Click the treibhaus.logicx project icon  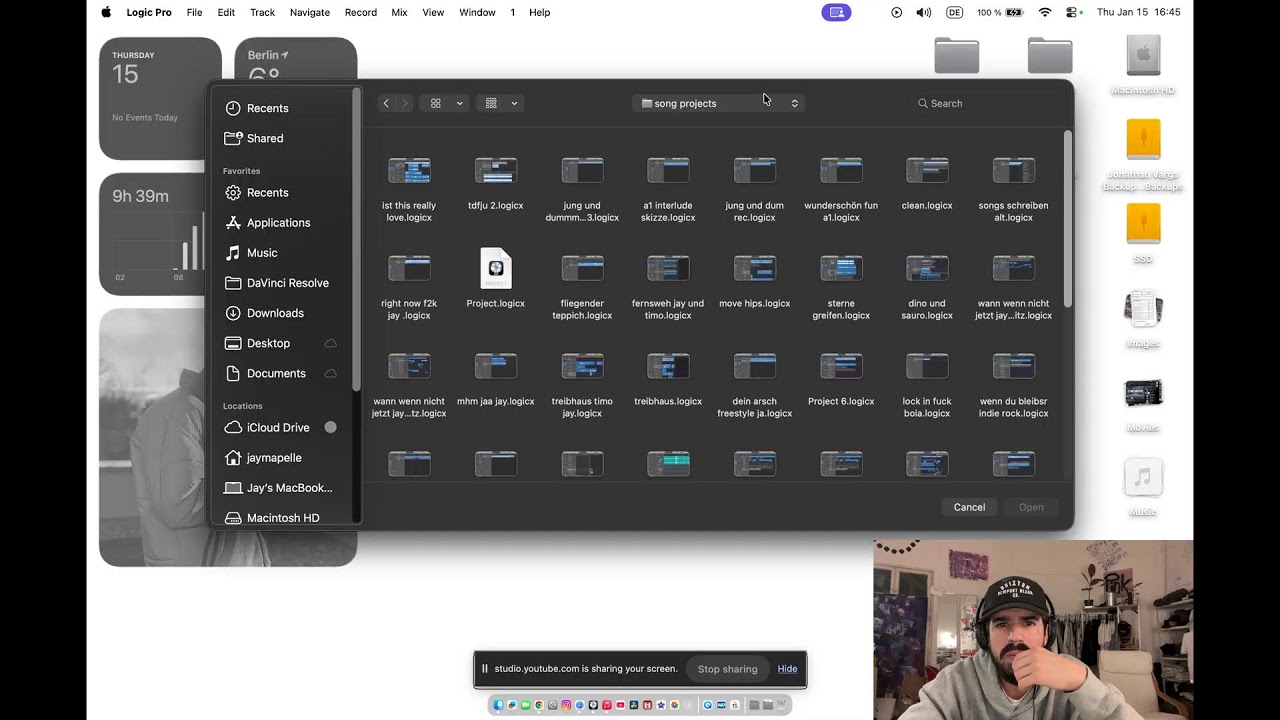click(x=668, y=367)
